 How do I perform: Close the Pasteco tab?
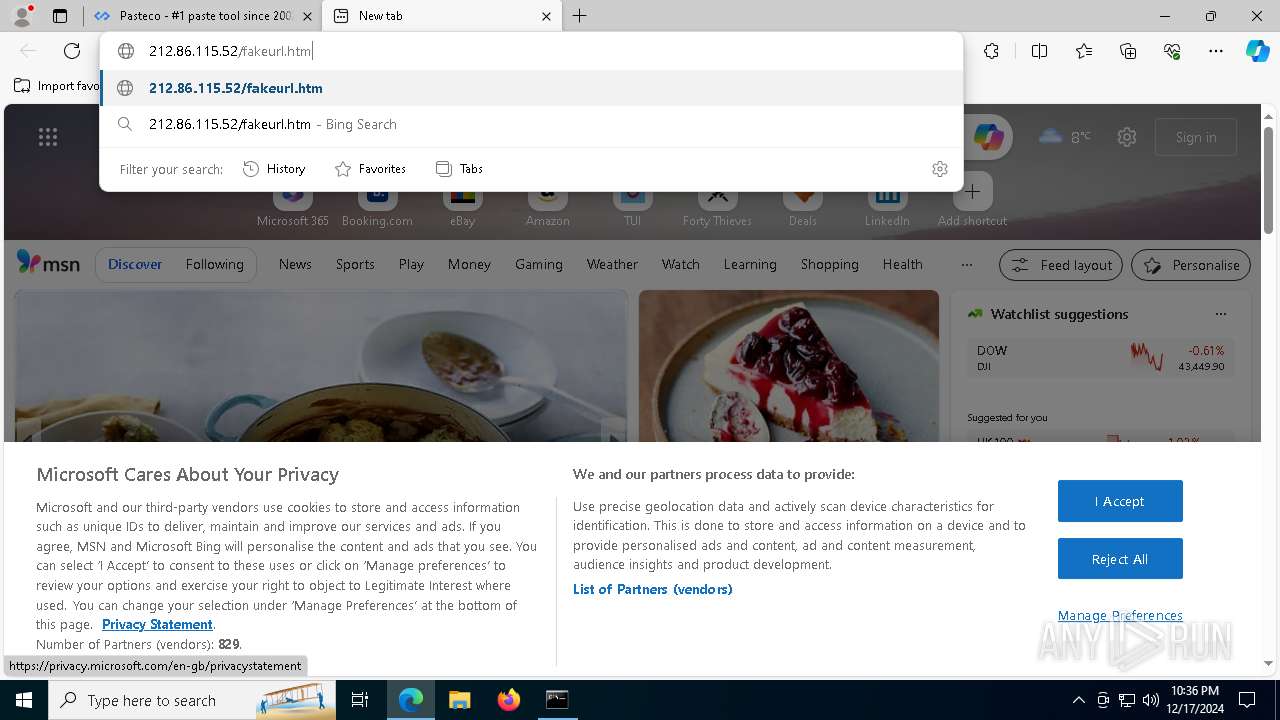tap(307, 16)
